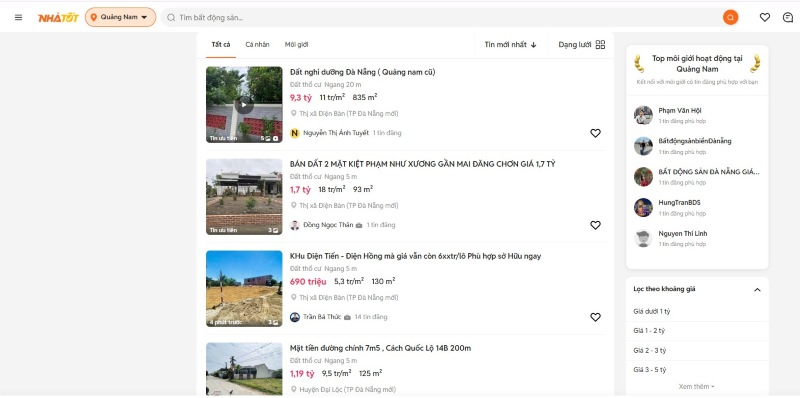The height and width of the screenshot is (398, 800).
Task: Click Đồng Ngọc Thân avatar icon
Action: 294,225
